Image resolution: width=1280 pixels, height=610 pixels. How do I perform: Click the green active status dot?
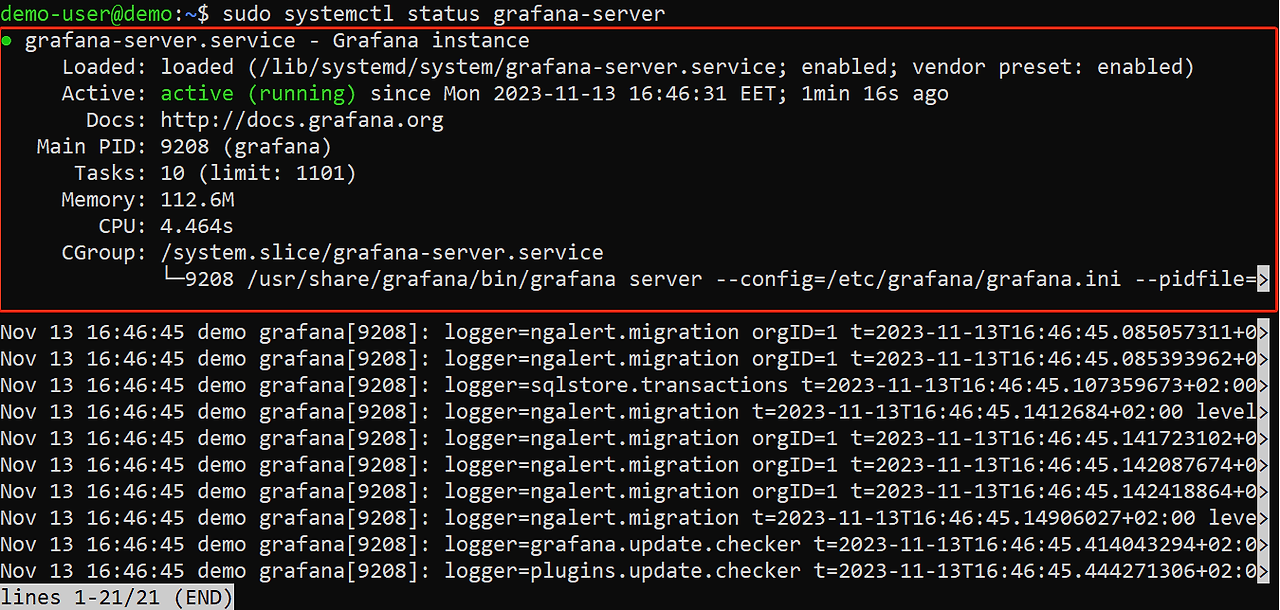[x=7, y=41]
